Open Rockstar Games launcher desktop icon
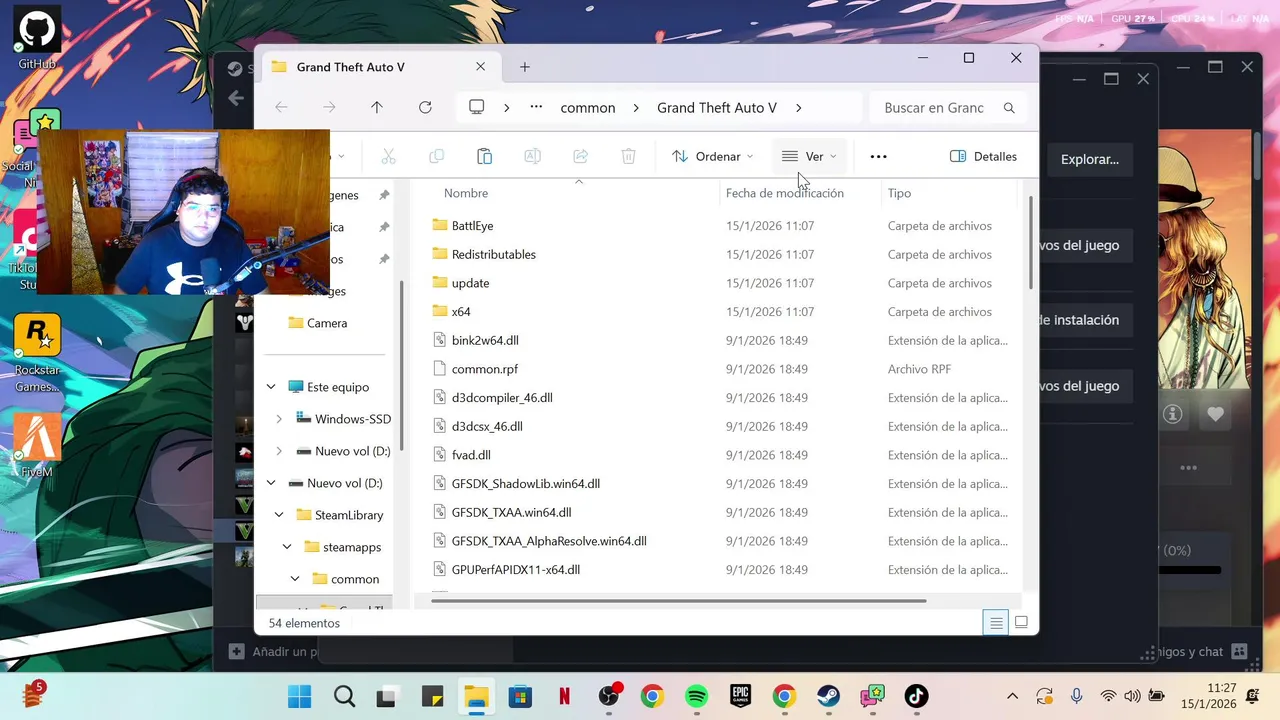The image size is (1280, 720). 37,352
